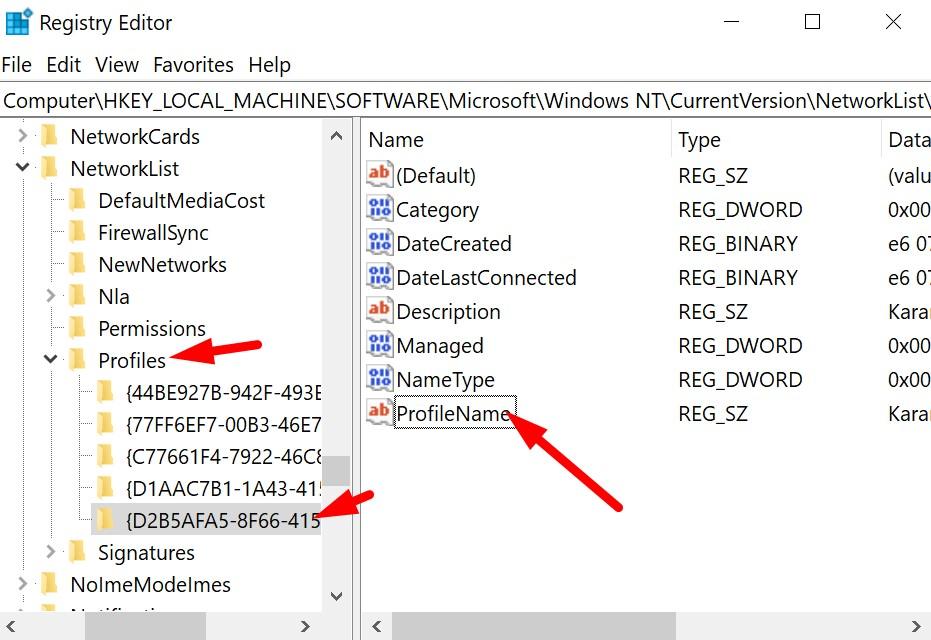Click the DateCreated binary value icon
Screen dimensions: 931x640
point(379,243)
